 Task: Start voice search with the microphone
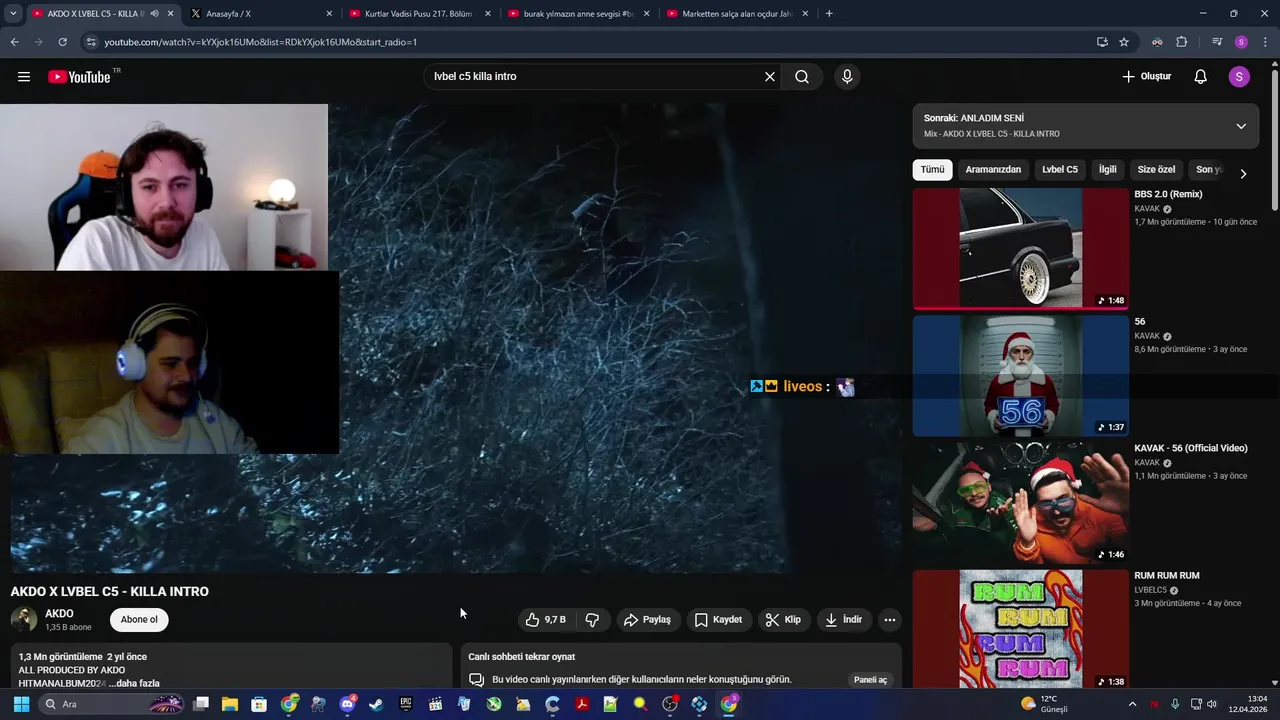pos(847,77)
